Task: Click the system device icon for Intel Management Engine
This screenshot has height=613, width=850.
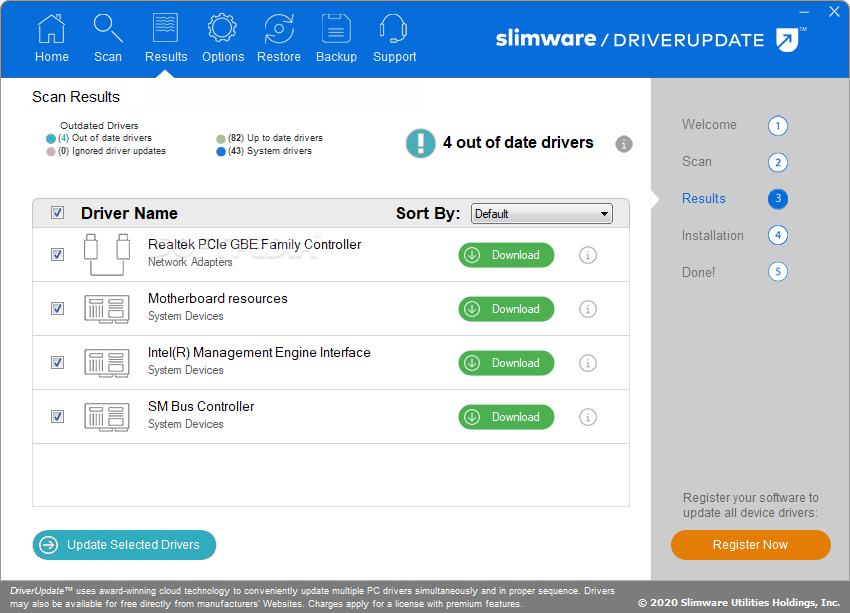Action: click(x=107, y=363)
